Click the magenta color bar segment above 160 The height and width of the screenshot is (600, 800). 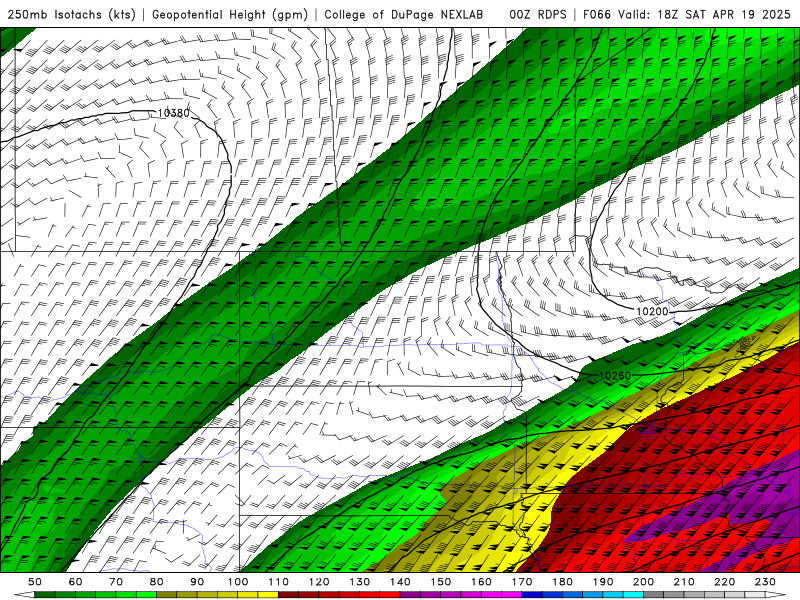click(x=491, y=595)
